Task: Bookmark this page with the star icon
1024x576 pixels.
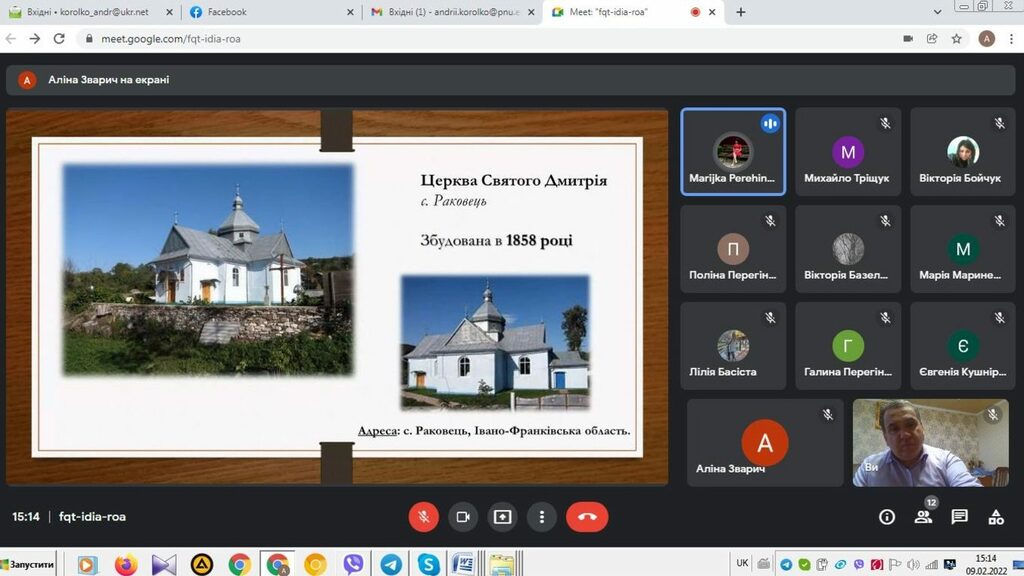Action: pos(957,39)
